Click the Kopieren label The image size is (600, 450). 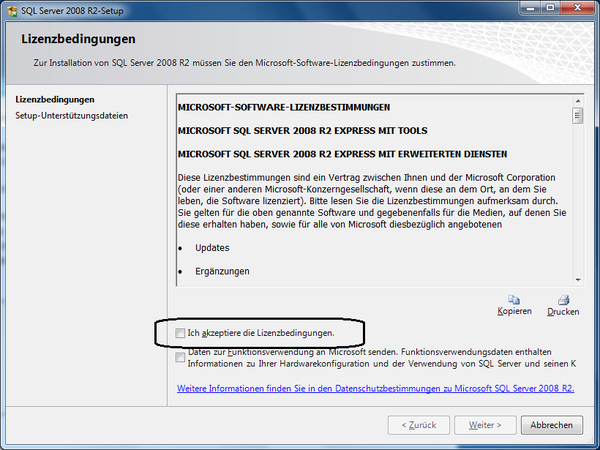514,311
